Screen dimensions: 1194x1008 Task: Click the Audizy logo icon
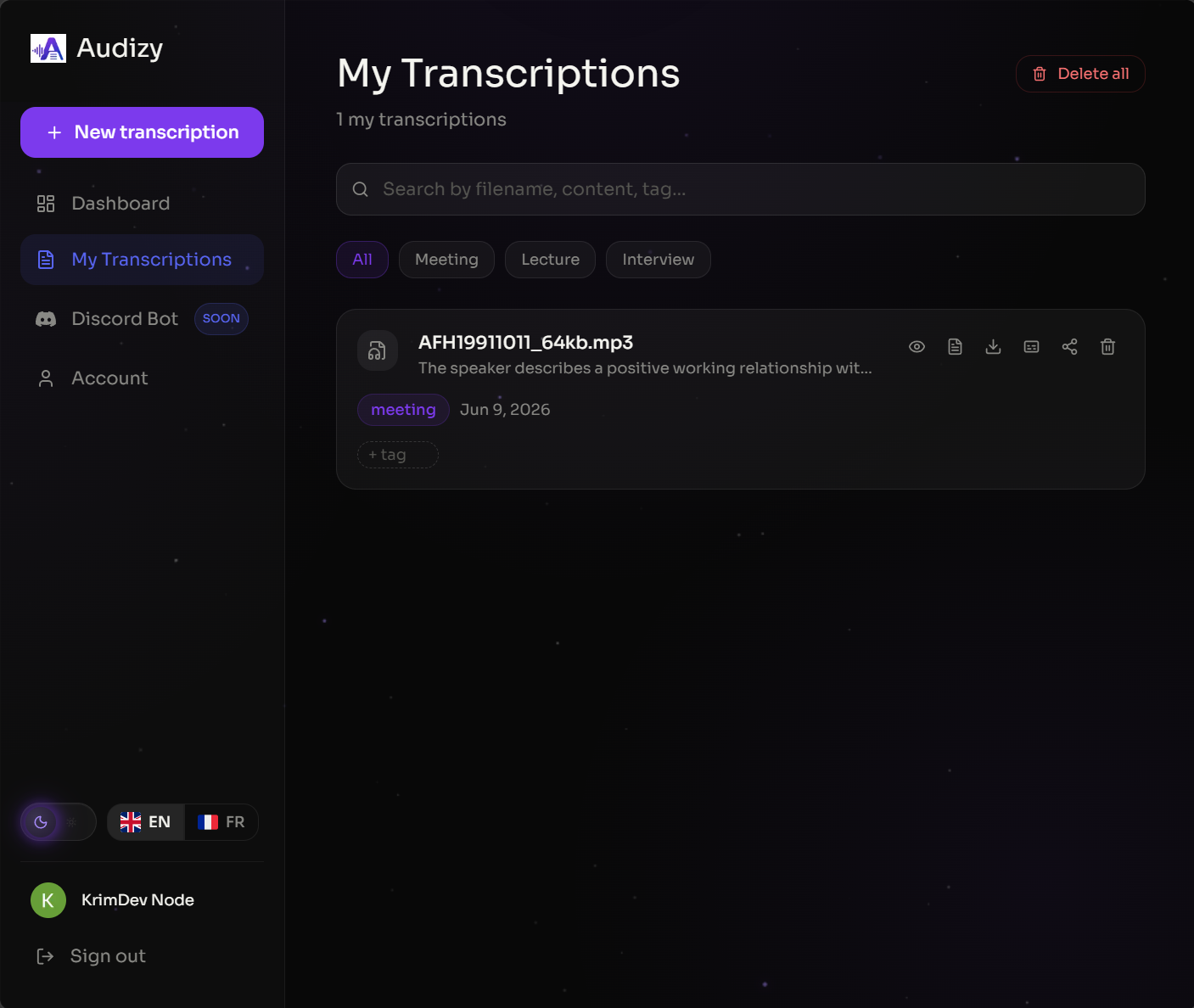pyautogui.click(x=48, y=48)
